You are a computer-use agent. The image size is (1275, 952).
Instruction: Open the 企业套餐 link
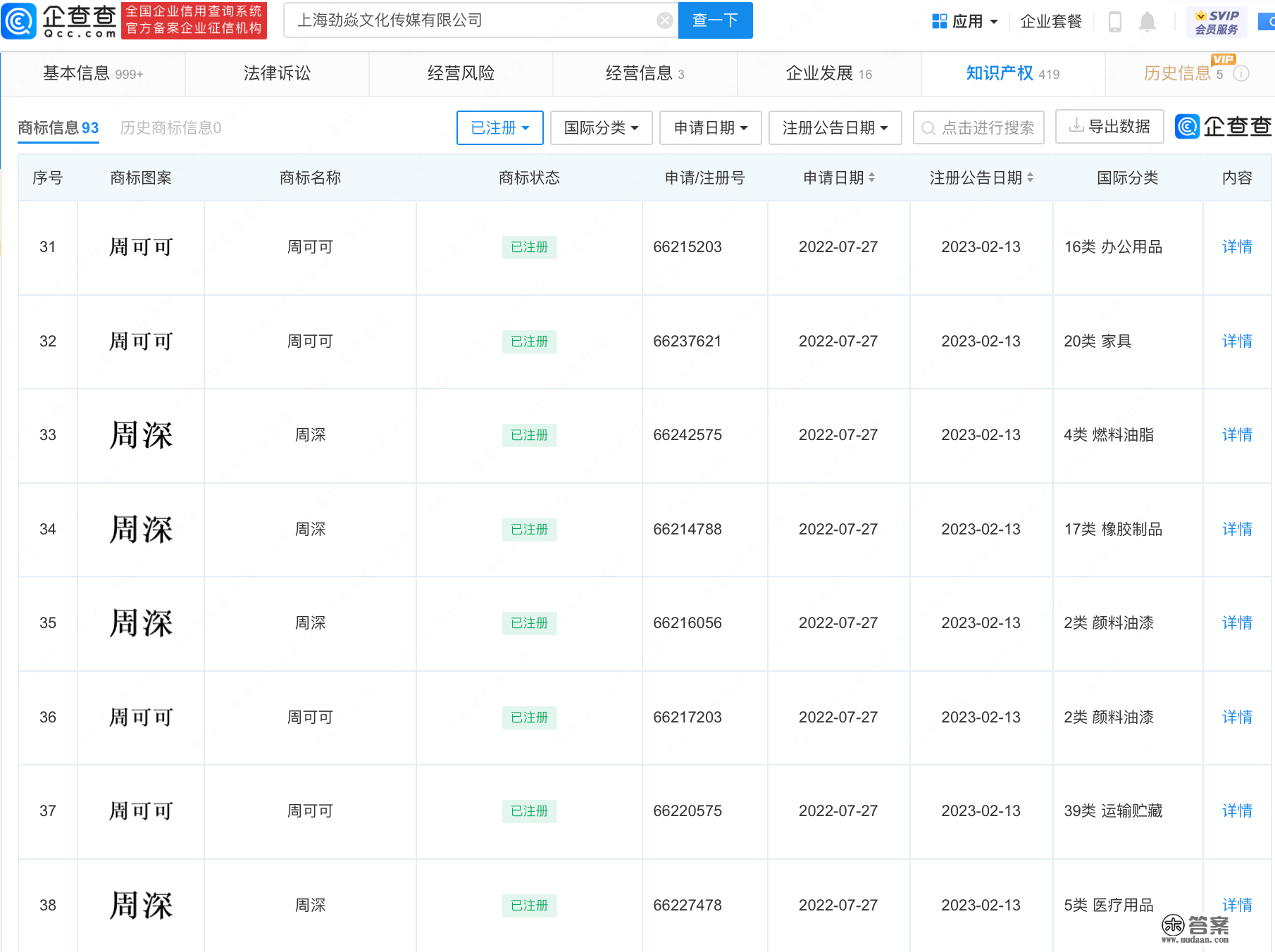pyautogui.click(x=1051, y=21)
